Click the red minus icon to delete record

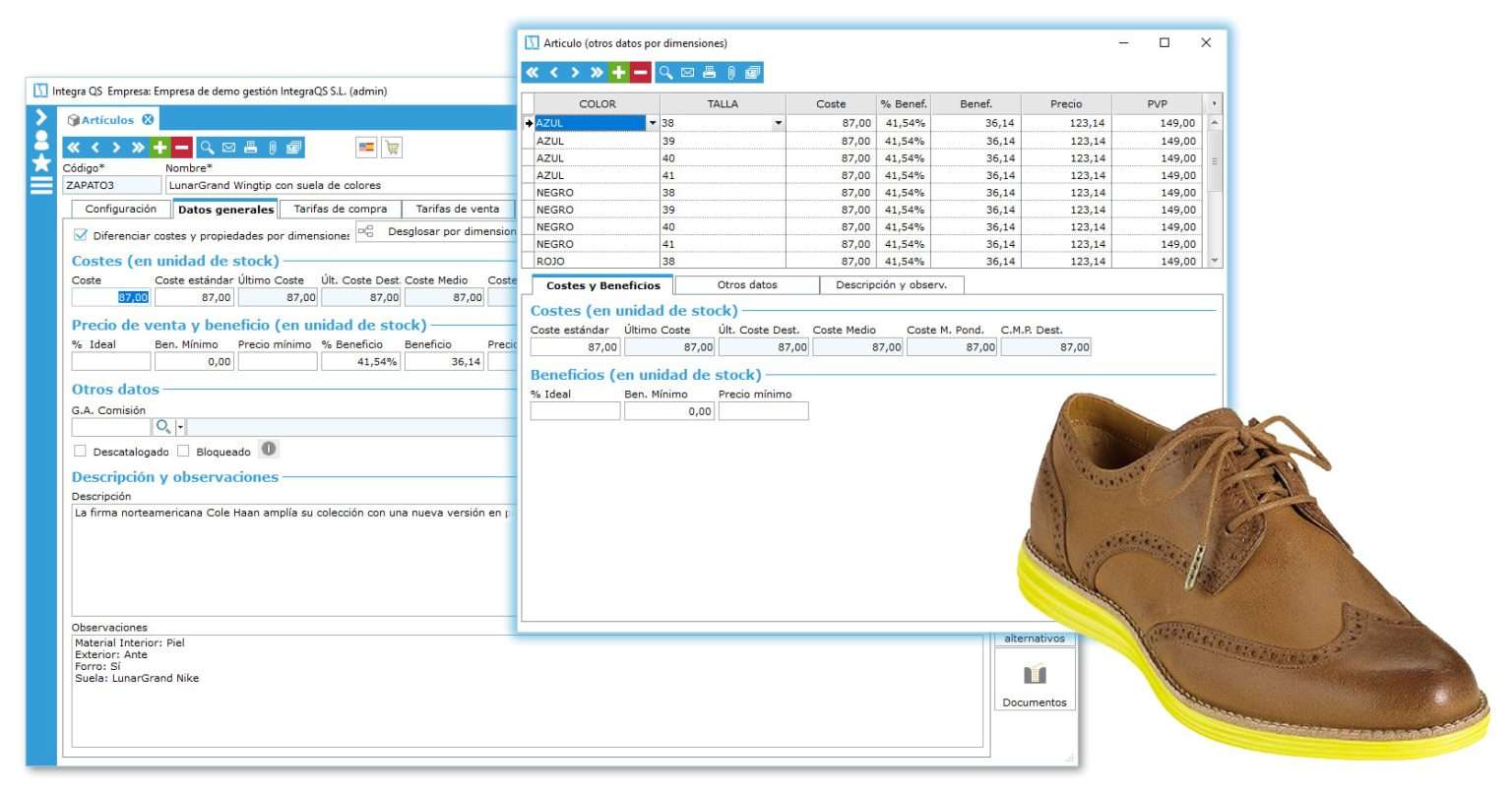coord(640,71)
